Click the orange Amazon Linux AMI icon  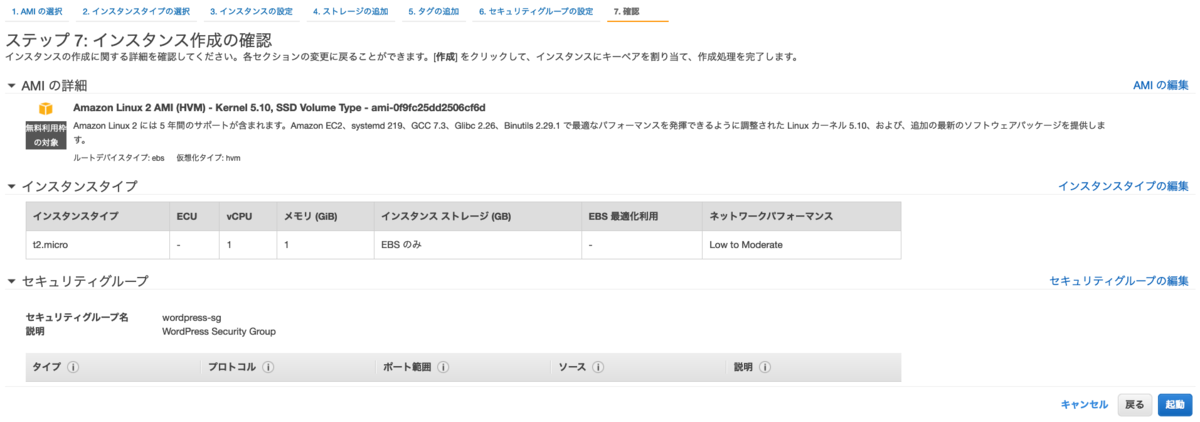click(x=45, y=109)
